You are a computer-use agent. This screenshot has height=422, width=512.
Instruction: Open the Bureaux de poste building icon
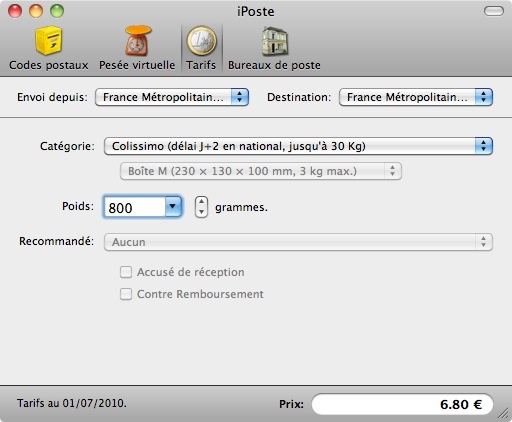pyautogui.click(x=274, y=41)
